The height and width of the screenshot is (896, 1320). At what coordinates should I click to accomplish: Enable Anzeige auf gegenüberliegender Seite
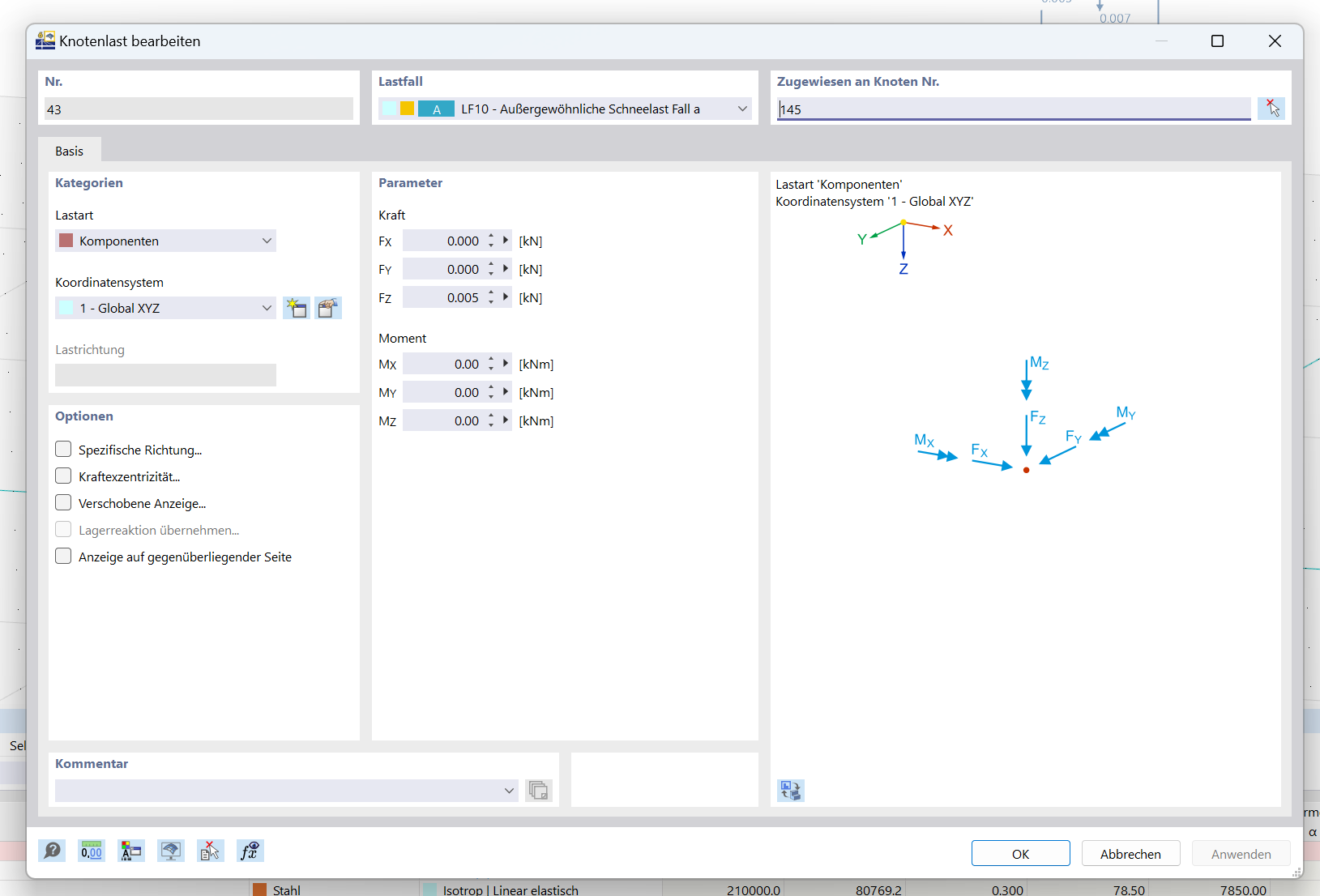63,556
